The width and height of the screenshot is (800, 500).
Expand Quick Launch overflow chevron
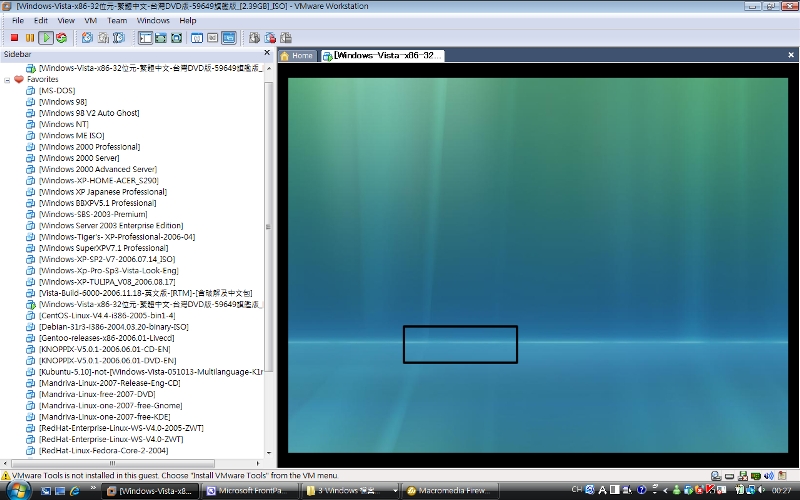[x=93, y=489]
